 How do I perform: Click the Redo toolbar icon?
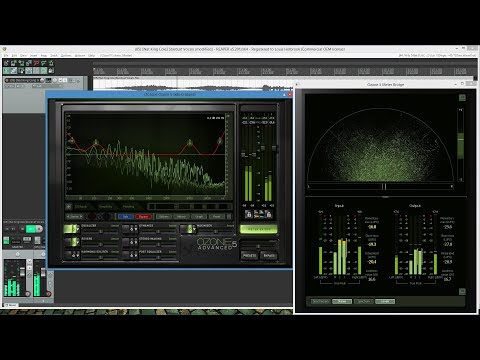(44, 63)
